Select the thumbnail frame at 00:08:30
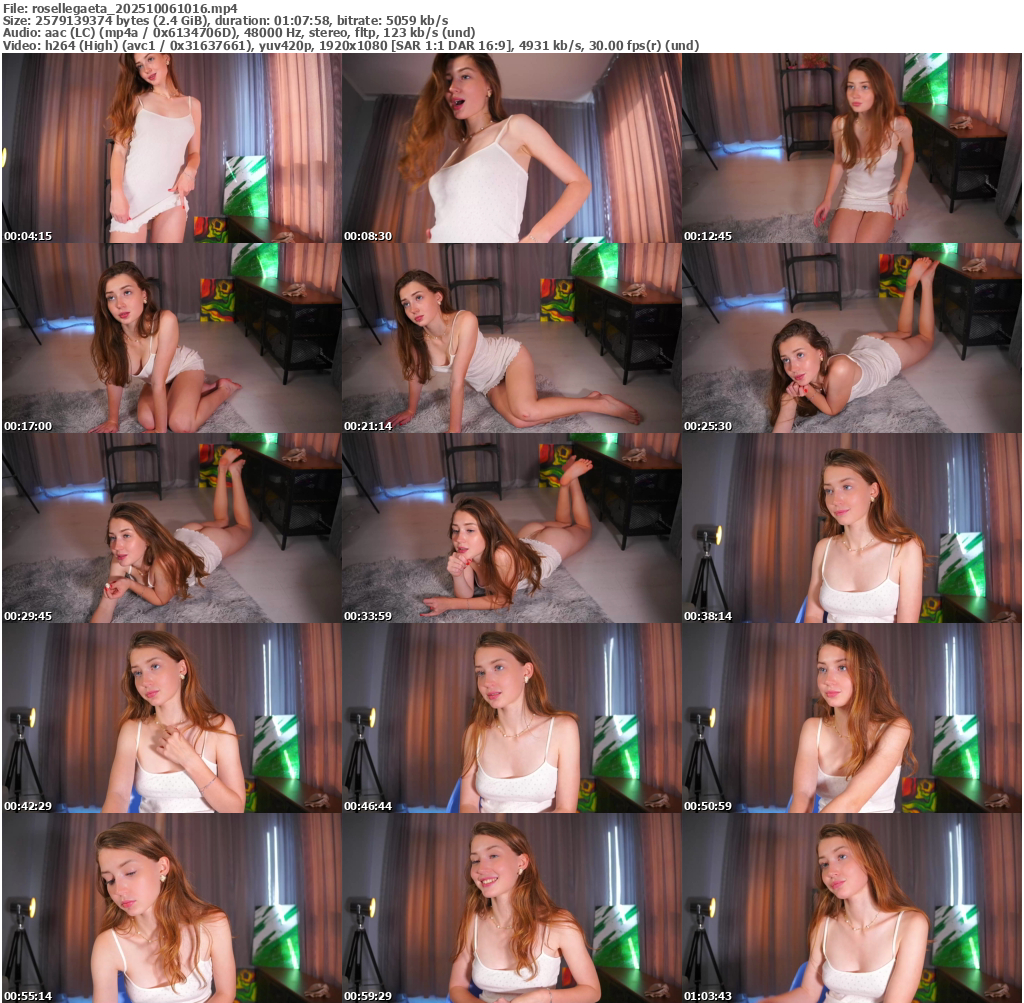The image size is (1024, 1003). (511, 148)
